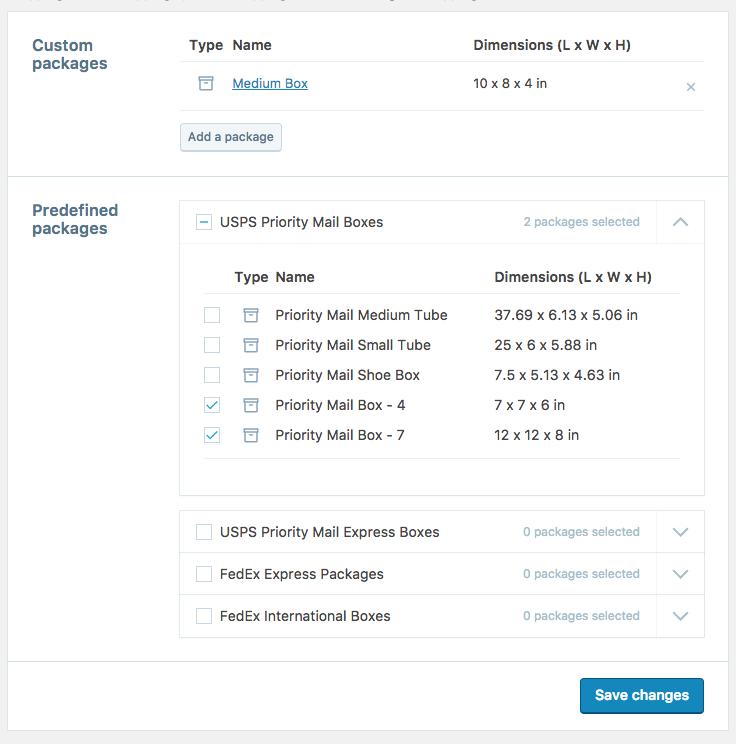Image resolution: width=736 pixels, height=744 pixels.
Task: Click the Priority Mail Small Tube name
Action: coord(353,345)
